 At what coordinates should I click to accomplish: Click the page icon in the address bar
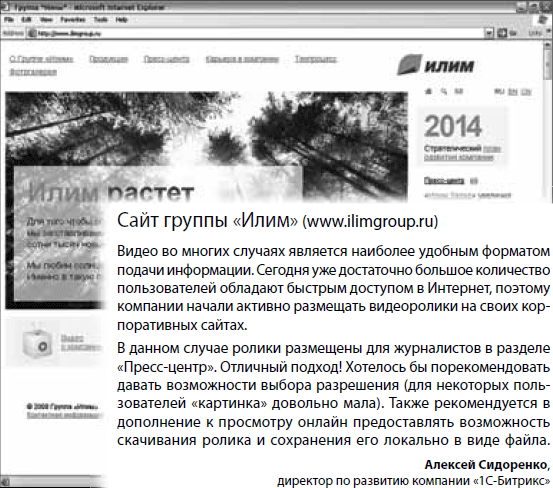coord(32,33)
